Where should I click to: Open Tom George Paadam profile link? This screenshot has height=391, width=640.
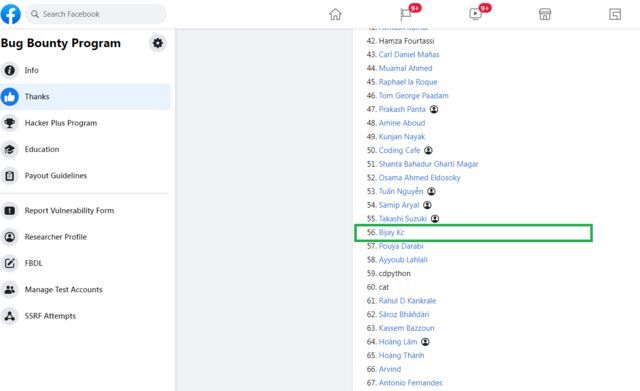point(413,96)
